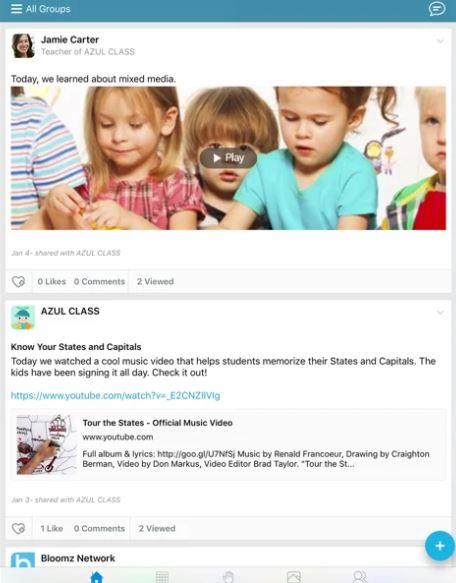456x583 pixels.
Task: Open the AZUL CLASS avatar icon
Action: (23, 318)
